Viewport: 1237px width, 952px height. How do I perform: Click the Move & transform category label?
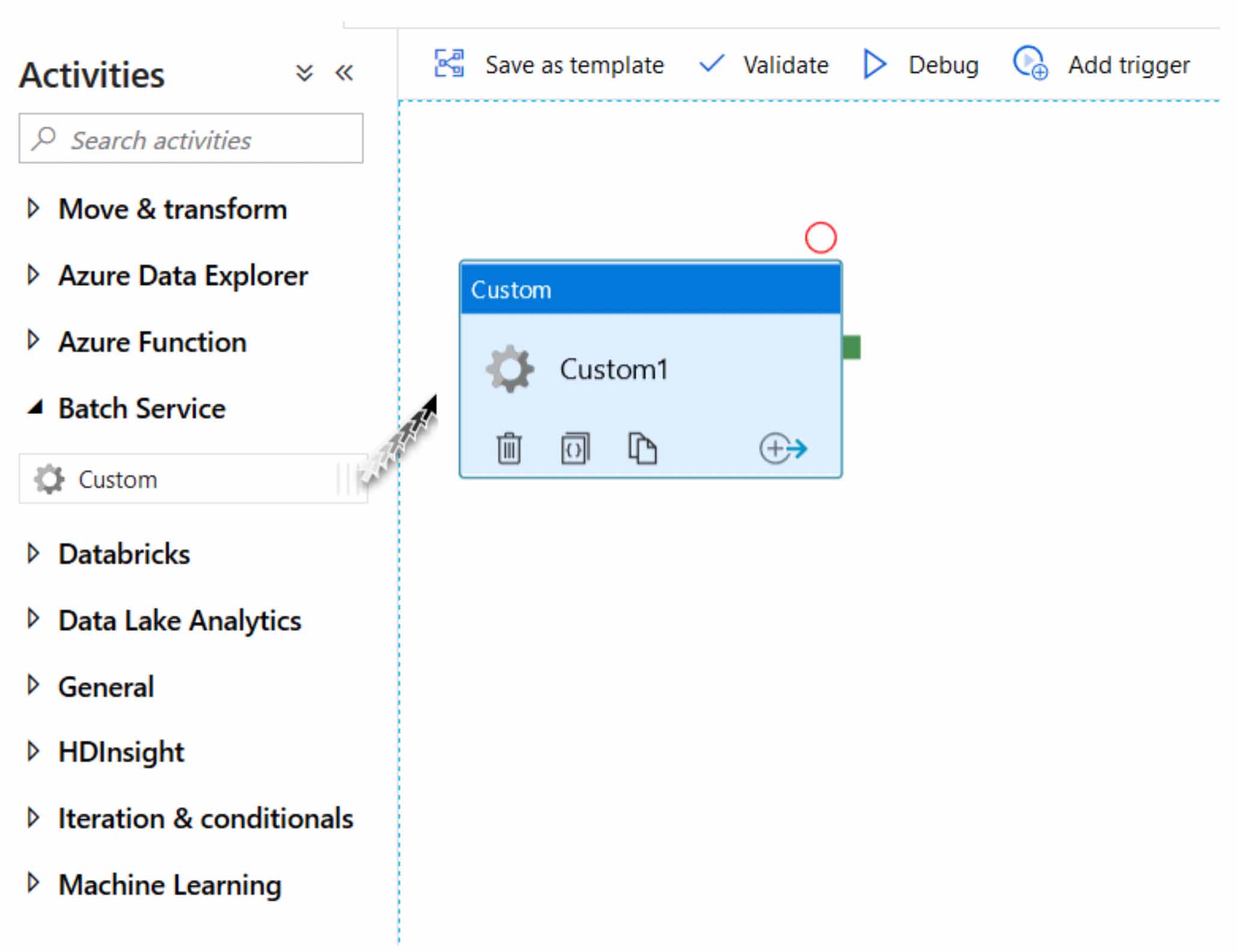pyautogui.click(x=173, y=209)
